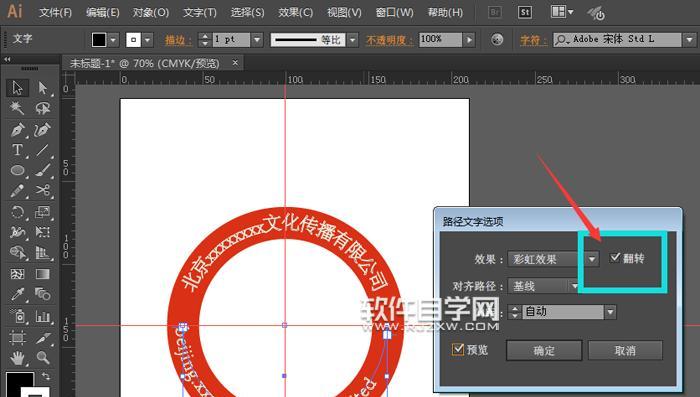
Task: Open the 对齐路径 基线 dropdown
Action: (543, 286)
